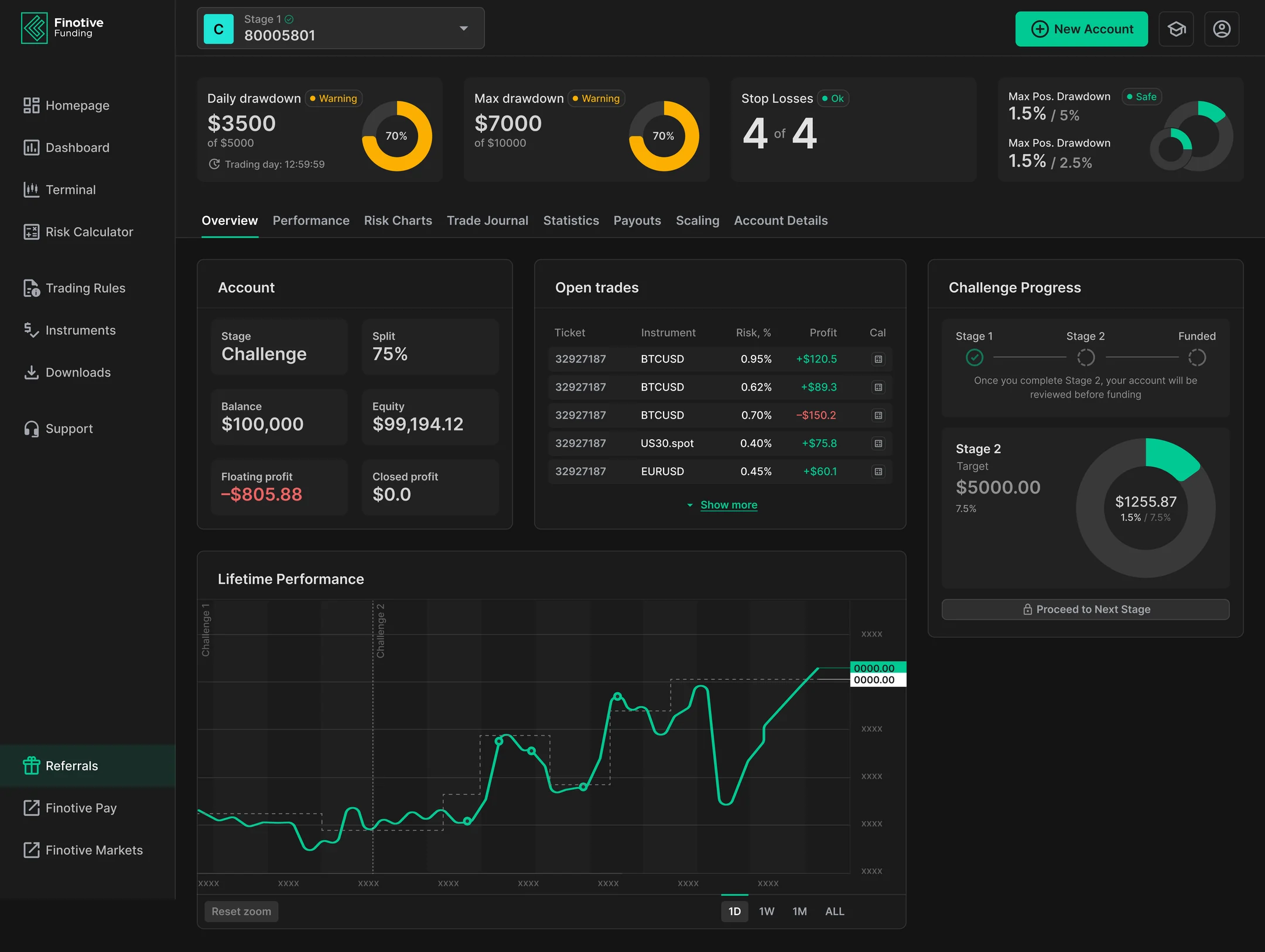Open the Risk Calculator sidebar item
The image size is (1265, 952).
(x=78, y=232)
